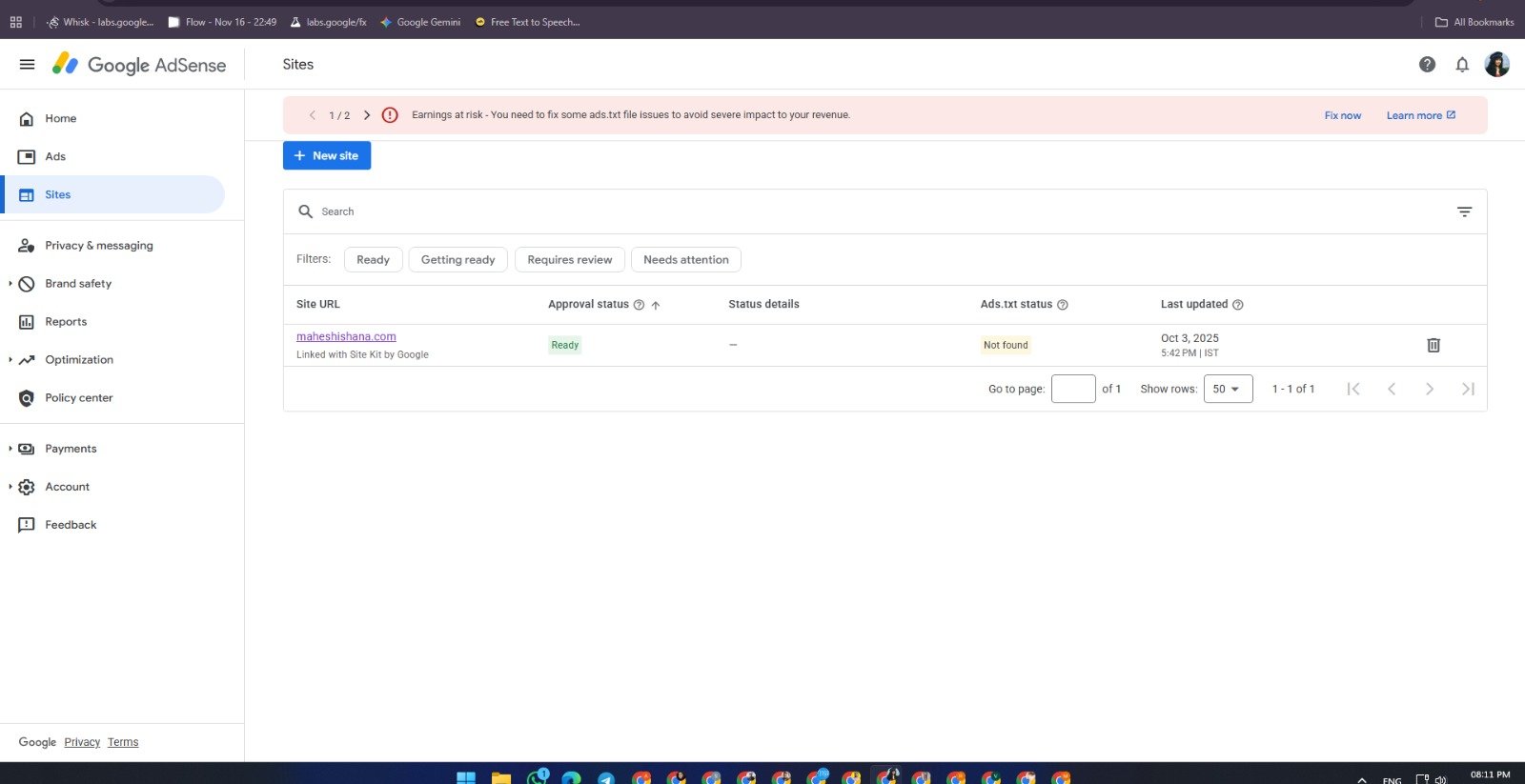Show next alert in banner
Image resolution: width=1525 pixels, height=784 pixels.
pyautogui.click(x=367, y=115)
